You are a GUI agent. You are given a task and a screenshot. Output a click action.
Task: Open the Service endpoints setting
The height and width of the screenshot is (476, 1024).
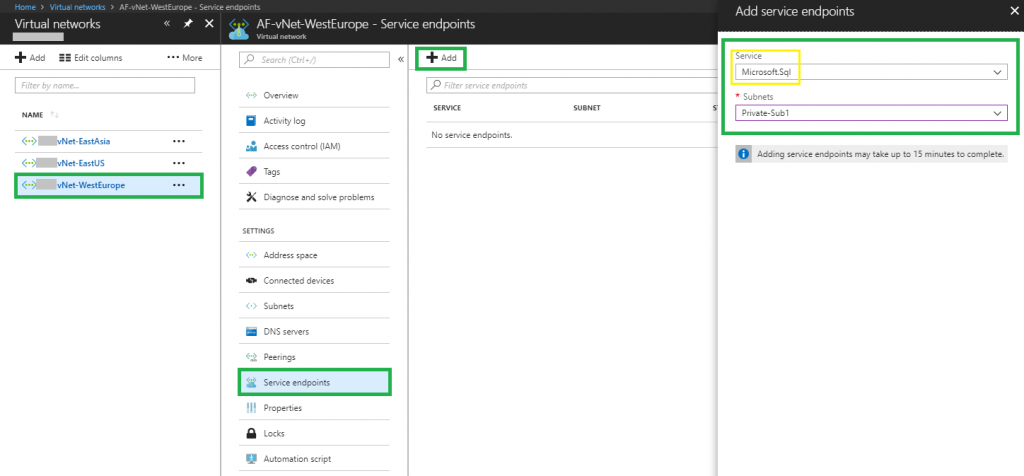(315, 383)
